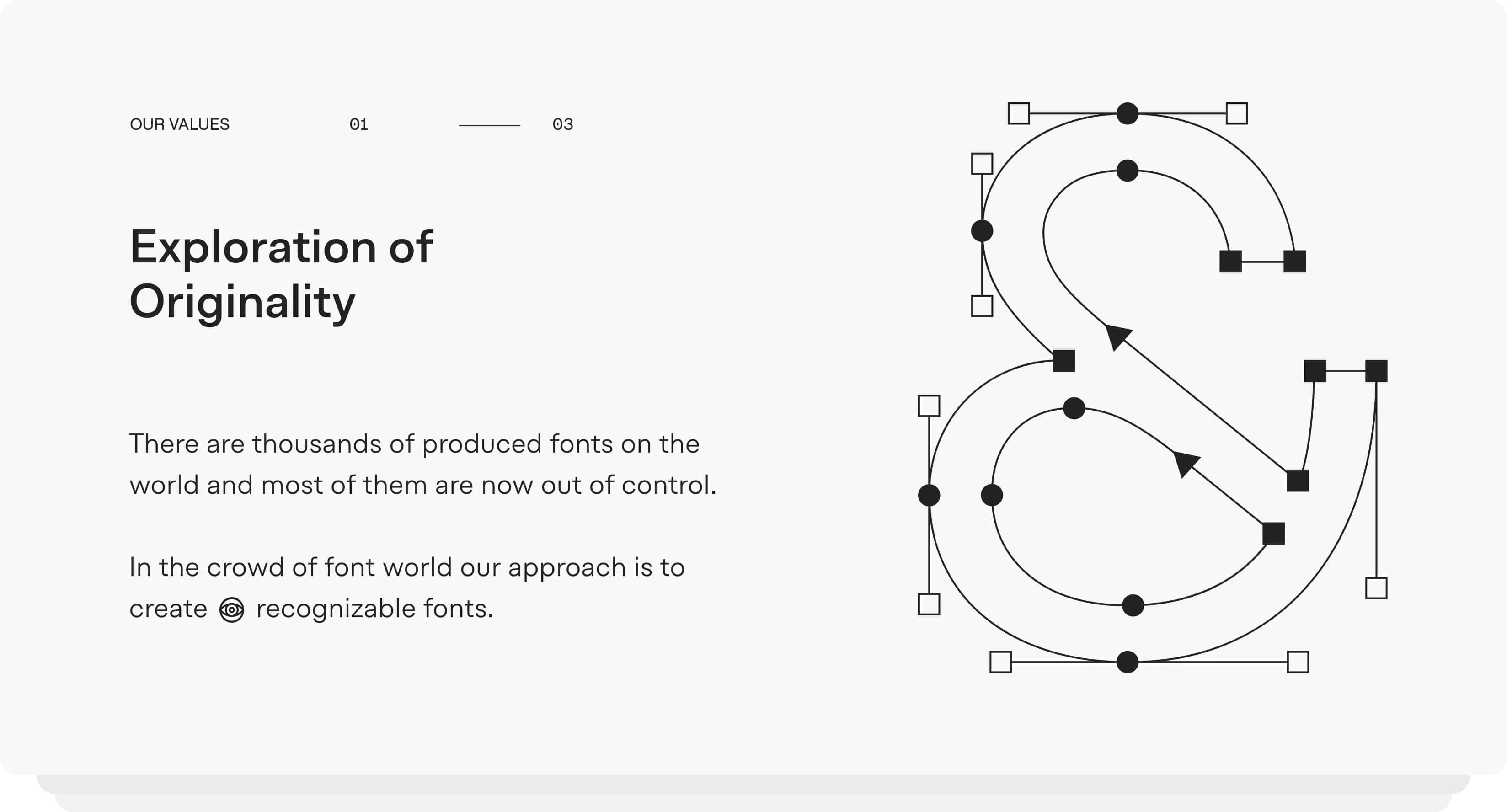
Task: Click the rightmost filled square node of the glyph
Action: pos(1376,371)
